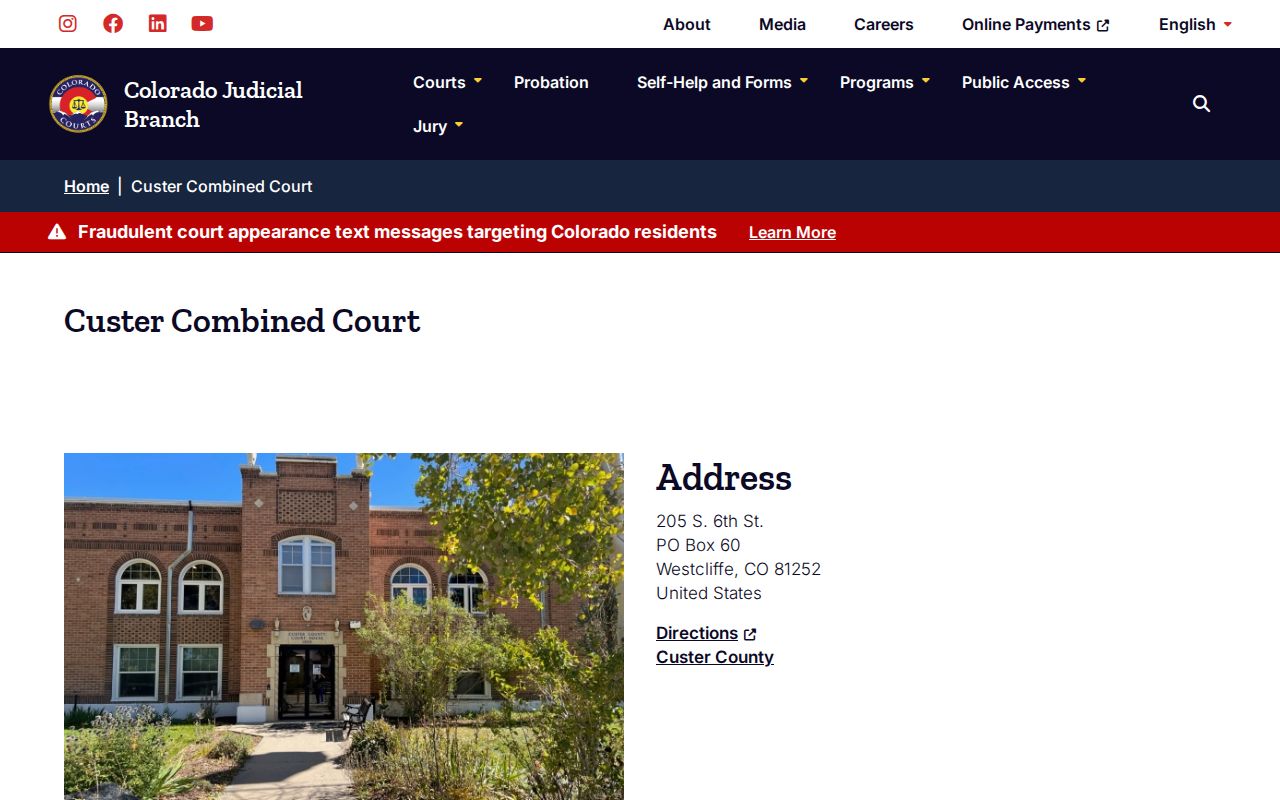Open the Facebook social link
Screen dimensions: 1280x800
point(113,23)
